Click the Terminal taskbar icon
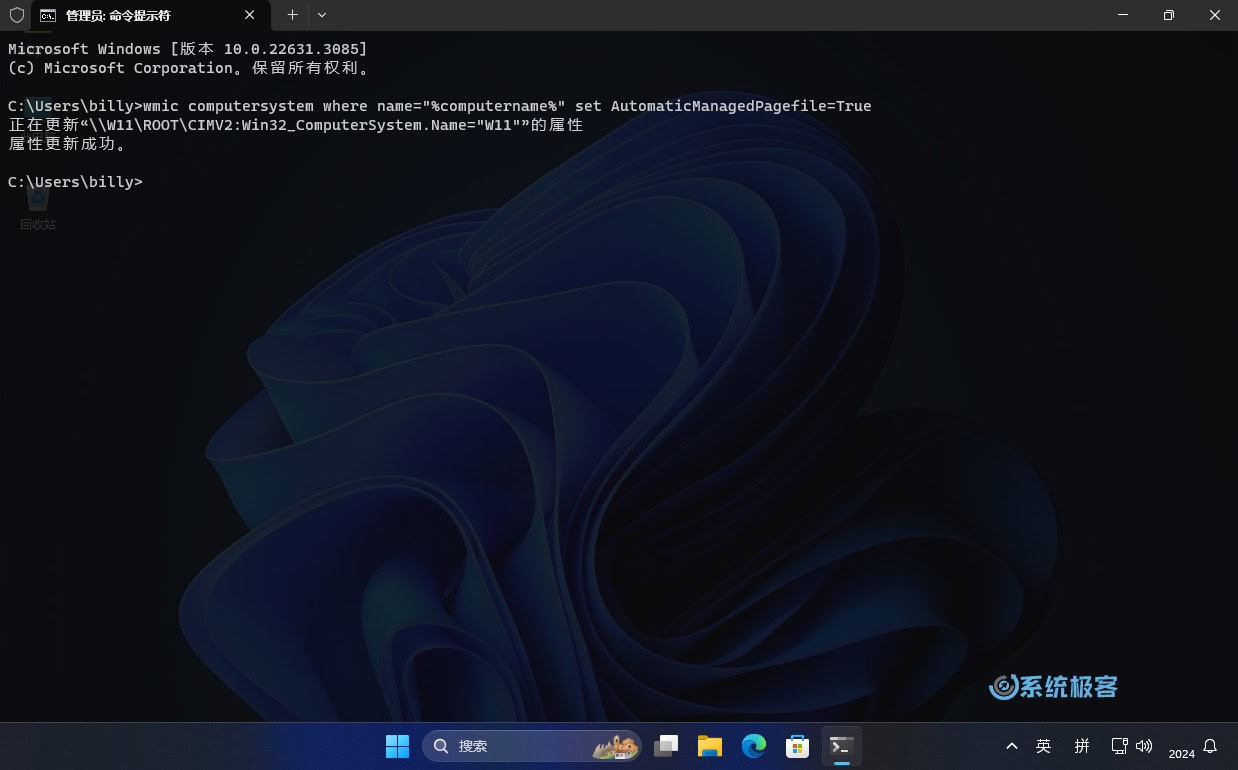Image resolution: width=1238 pixels, height=770 pixels. tap(842, 746)
